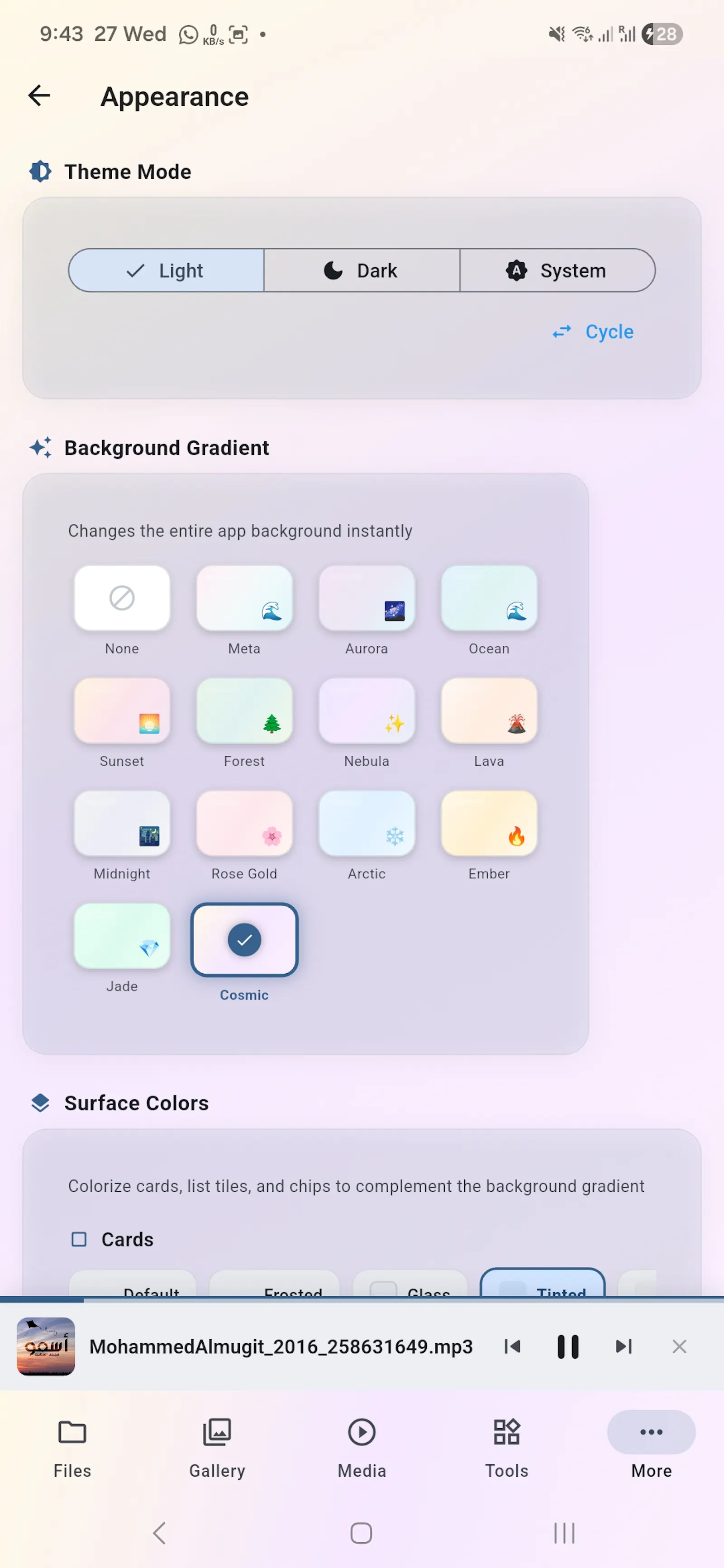Choose the Ocean gradient

pyautogui.click(x=489, y=598)
